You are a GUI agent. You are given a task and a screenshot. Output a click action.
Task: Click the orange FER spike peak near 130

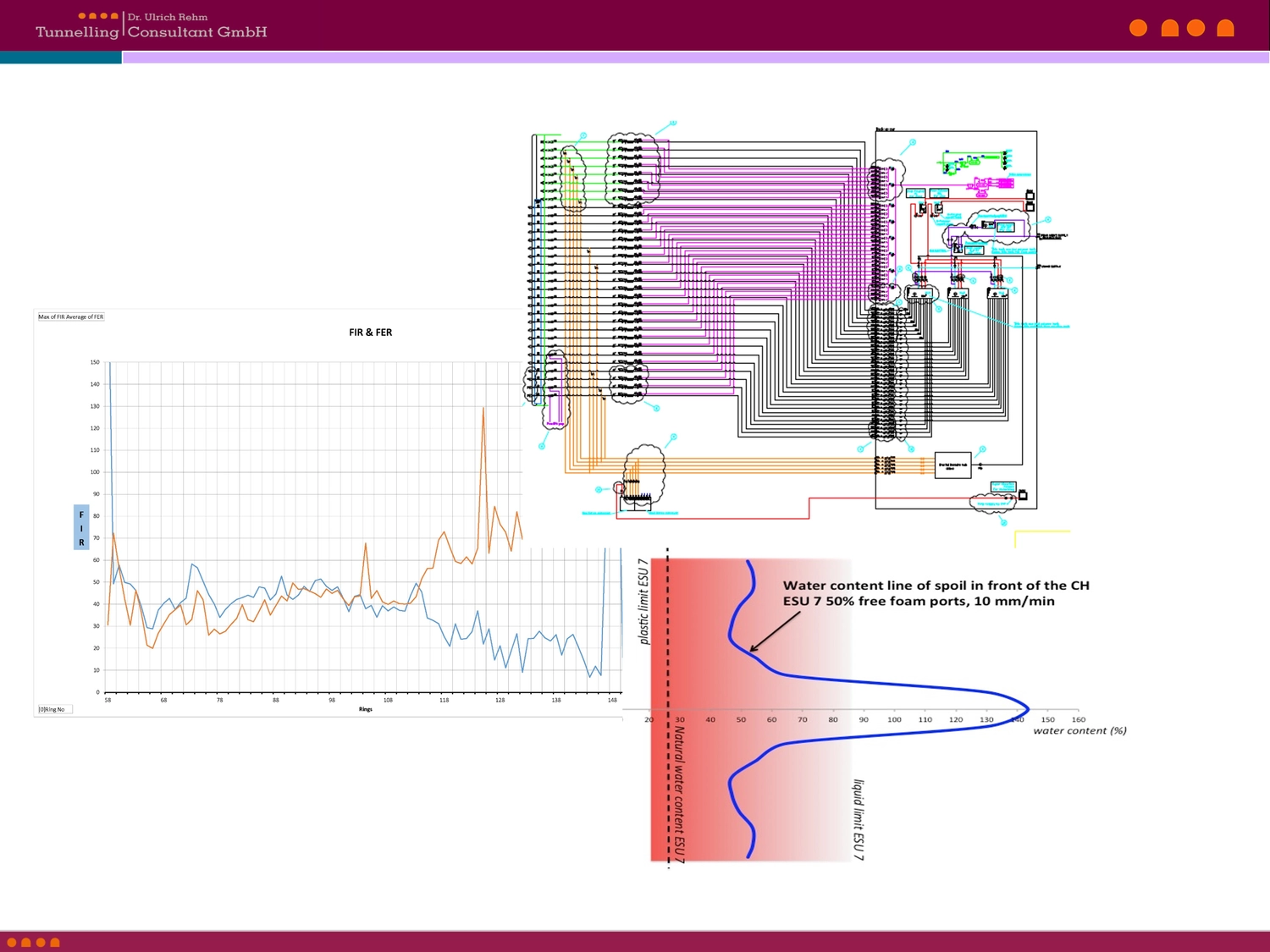pos(483,409)
